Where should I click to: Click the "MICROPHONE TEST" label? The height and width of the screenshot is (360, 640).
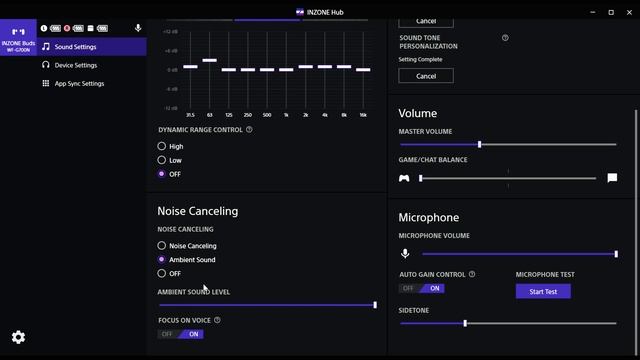pos(545,274)
